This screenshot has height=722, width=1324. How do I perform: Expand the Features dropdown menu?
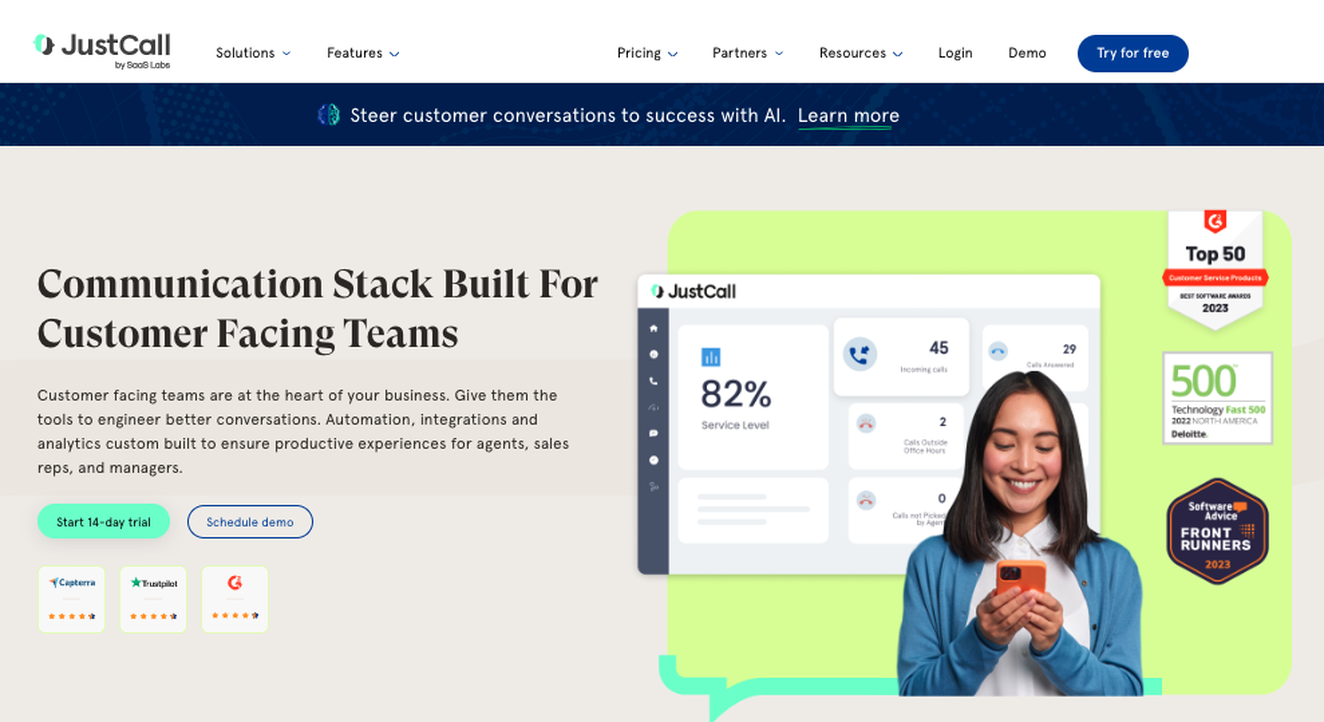click(363, 53)
